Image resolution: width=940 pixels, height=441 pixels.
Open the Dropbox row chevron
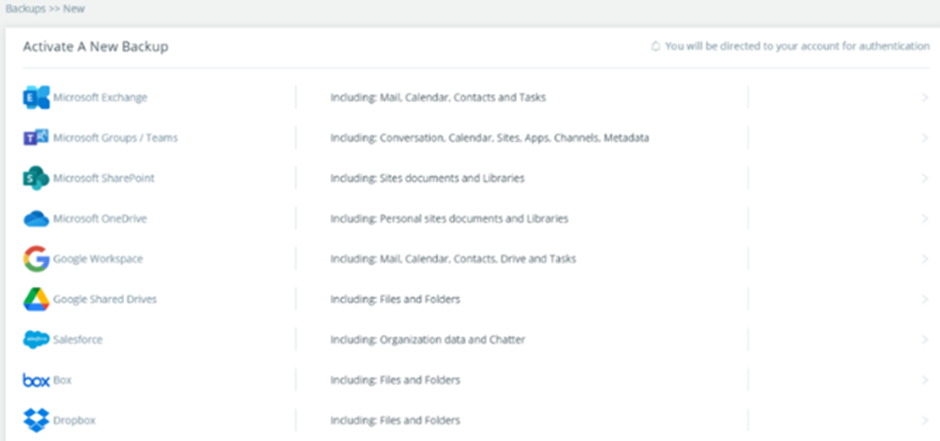tap(924, 420)
